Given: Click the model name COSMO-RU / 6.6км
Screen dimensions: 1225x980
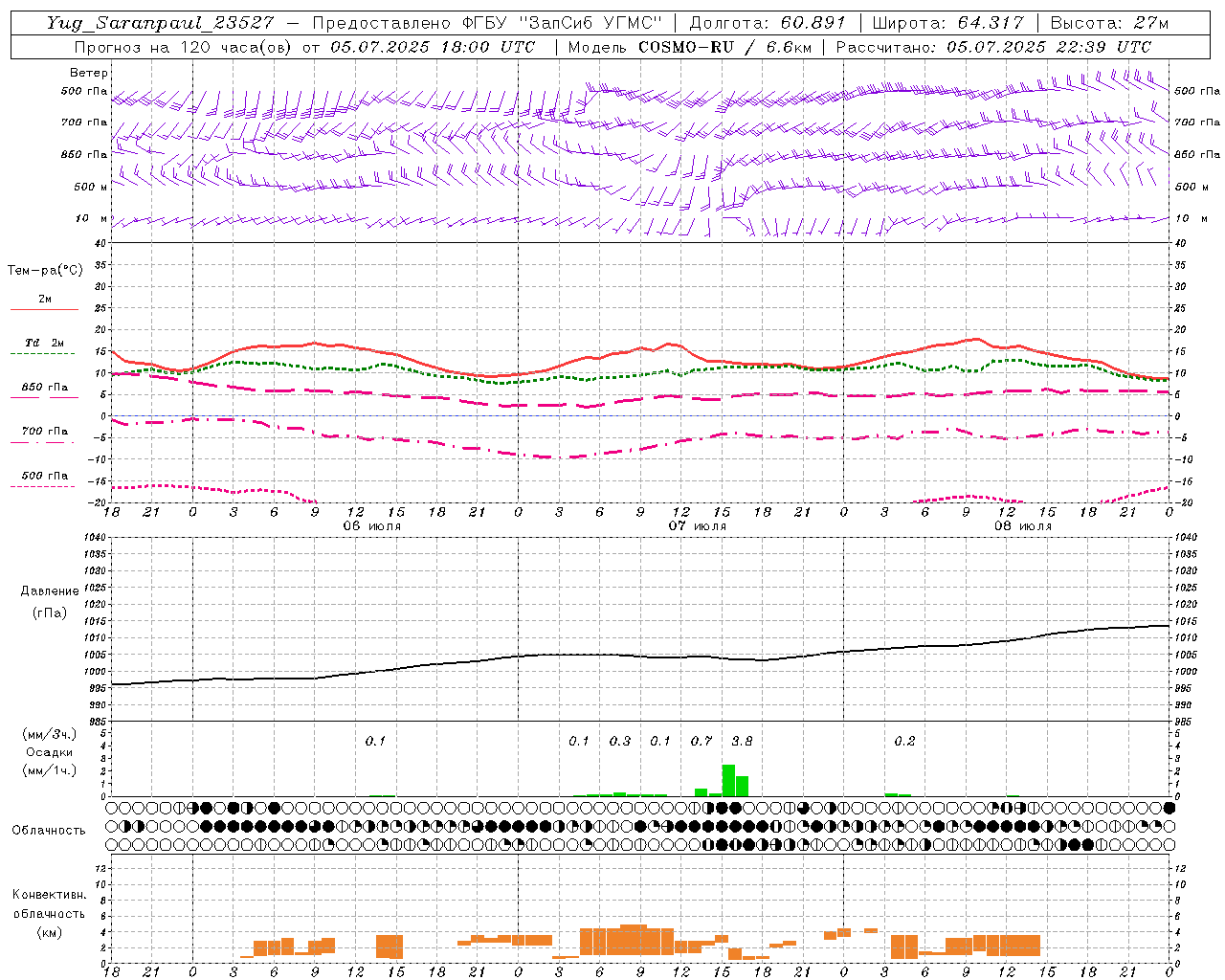Looking at the screenshot, I should (725, 47).
